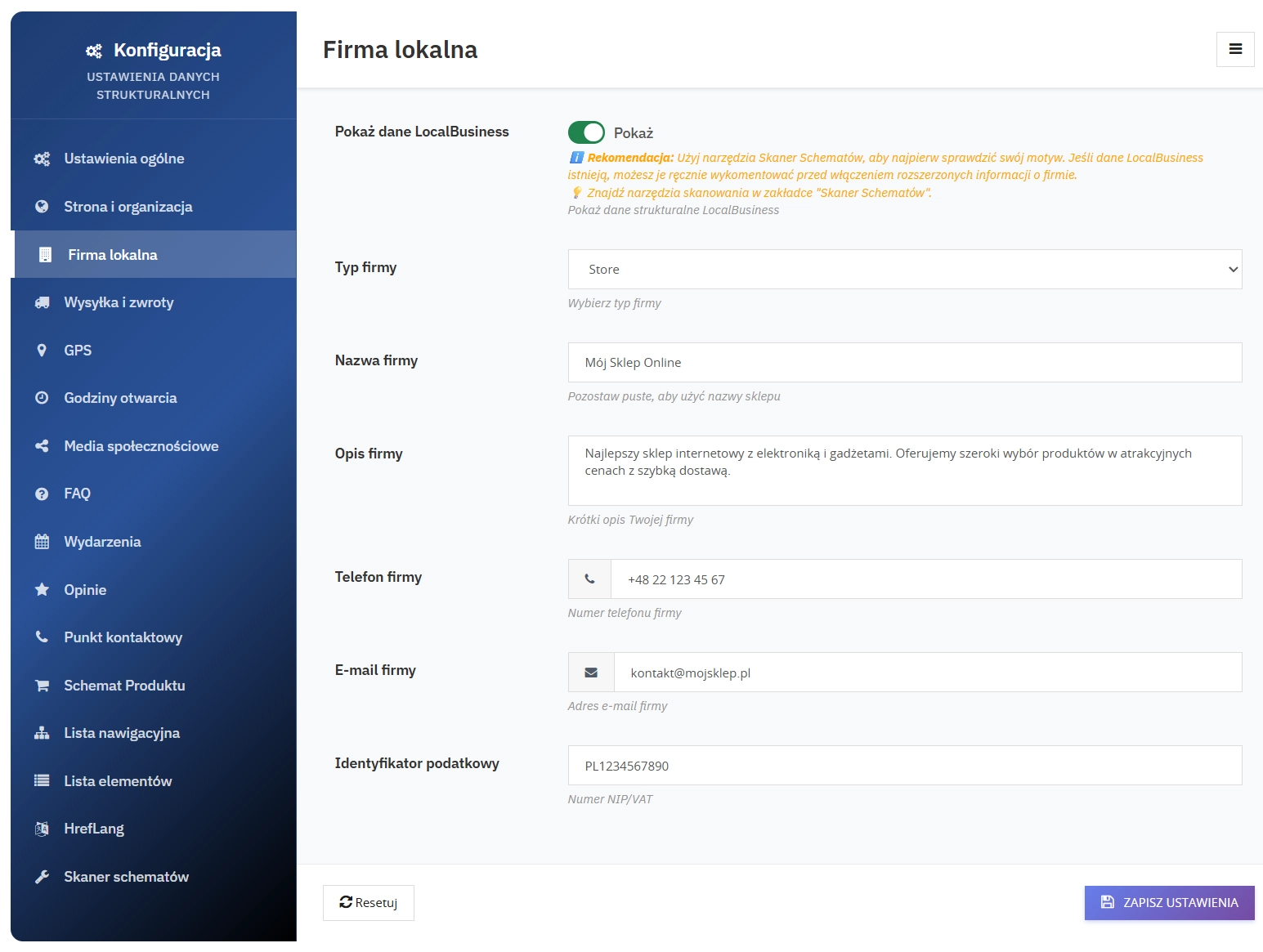Go to Strona i organizacja section
1263x952 pixels.
click(x=128, y=207)
